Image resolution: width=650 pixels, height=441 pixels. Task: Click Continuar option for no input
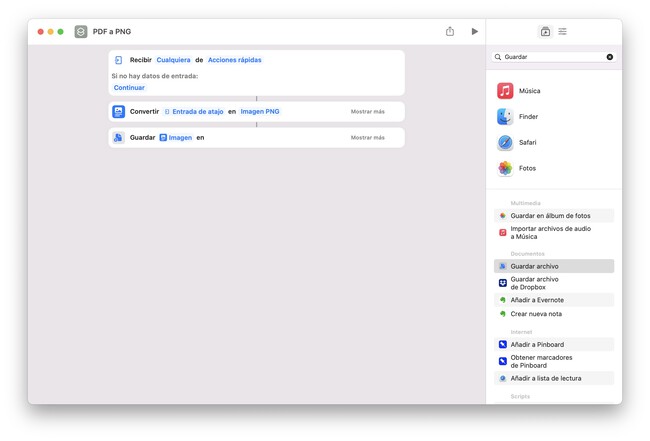129,88
